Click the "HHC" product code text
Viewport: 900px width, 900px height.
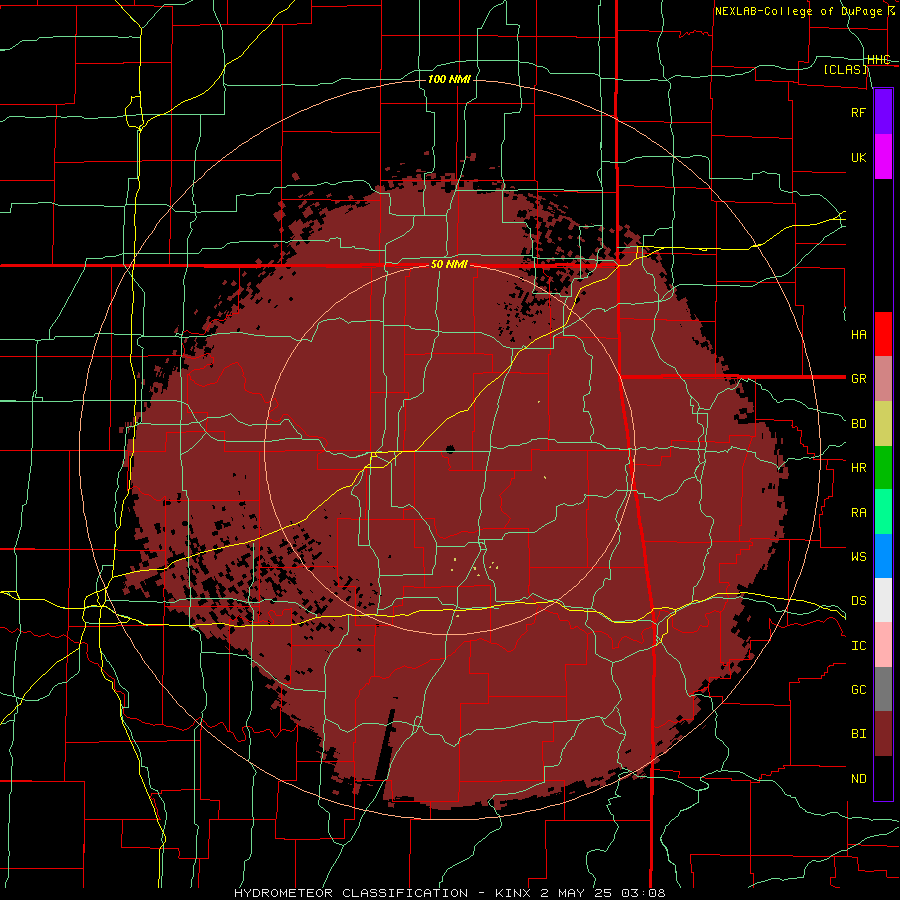tap(879, 60)
